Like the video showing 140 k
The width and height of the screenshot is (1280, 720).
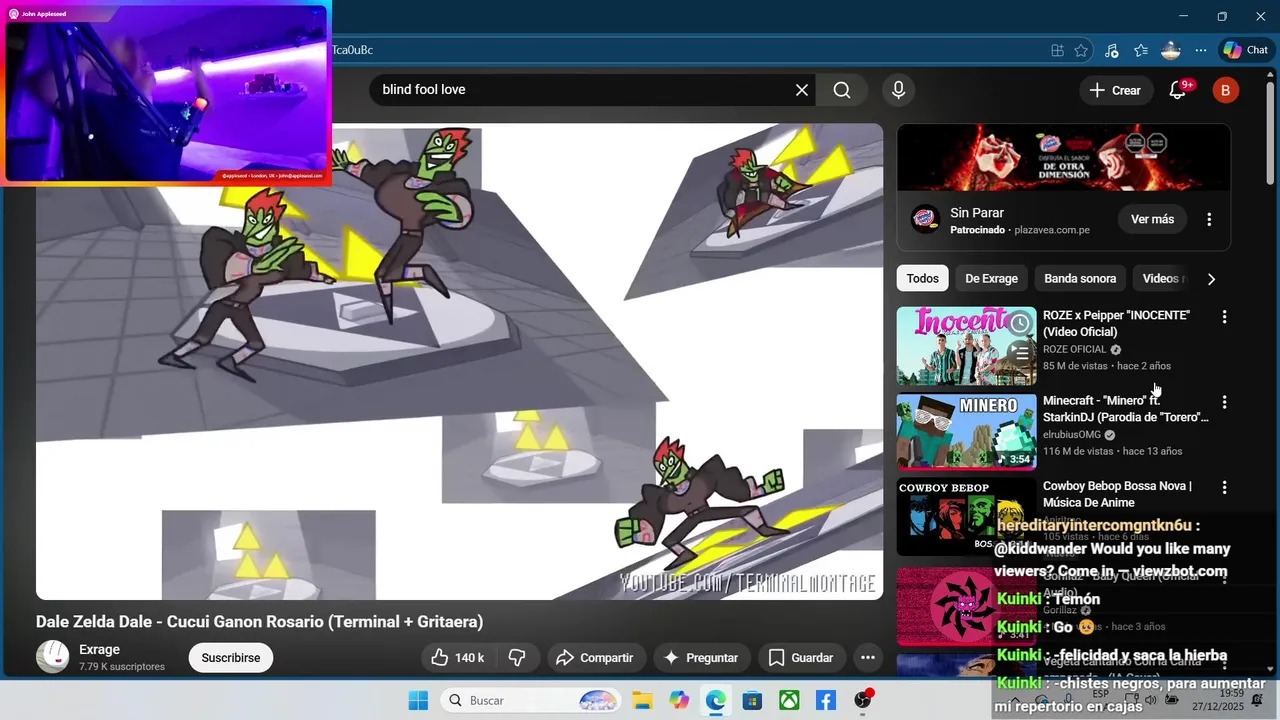tap(457, 658)
